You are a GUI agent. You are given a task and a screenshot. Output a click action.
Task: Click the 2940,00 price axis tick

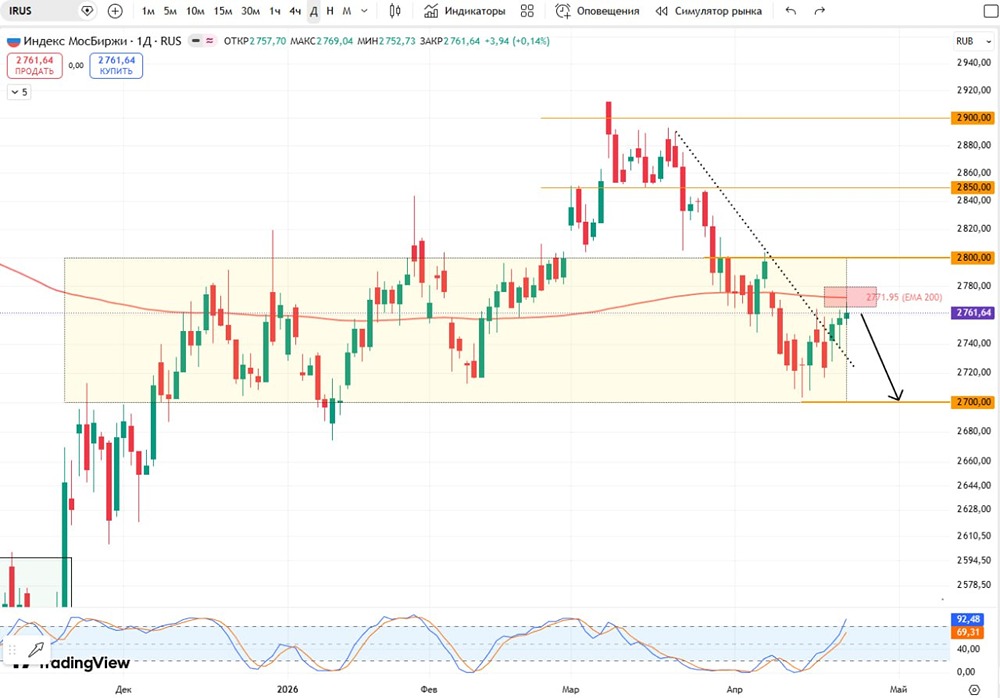click(974, 63)
